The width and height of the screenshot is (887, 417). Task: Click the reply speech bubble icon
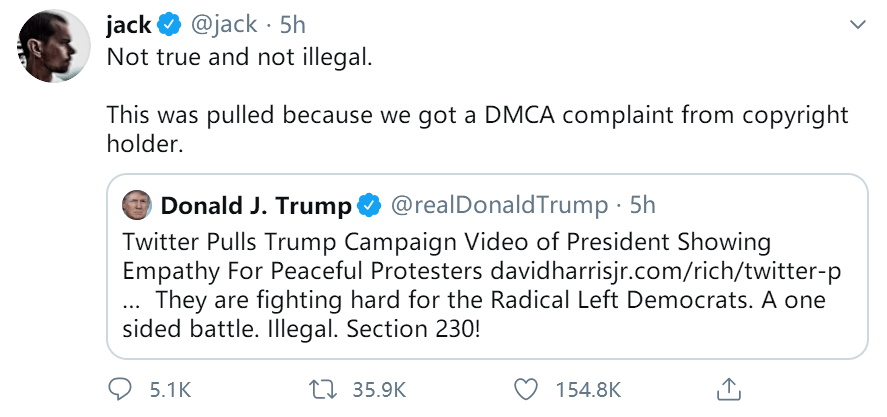pyautogui.click(x=120, y=388)
